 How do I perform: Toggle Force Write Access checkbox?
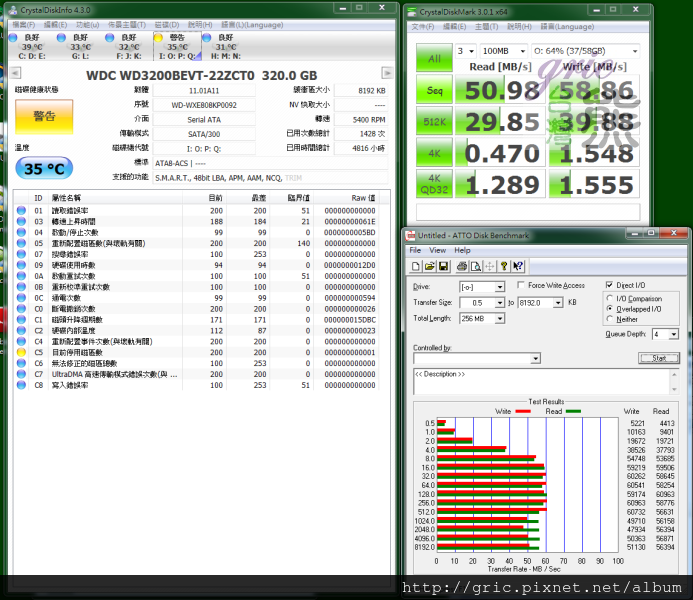(521, 285)
